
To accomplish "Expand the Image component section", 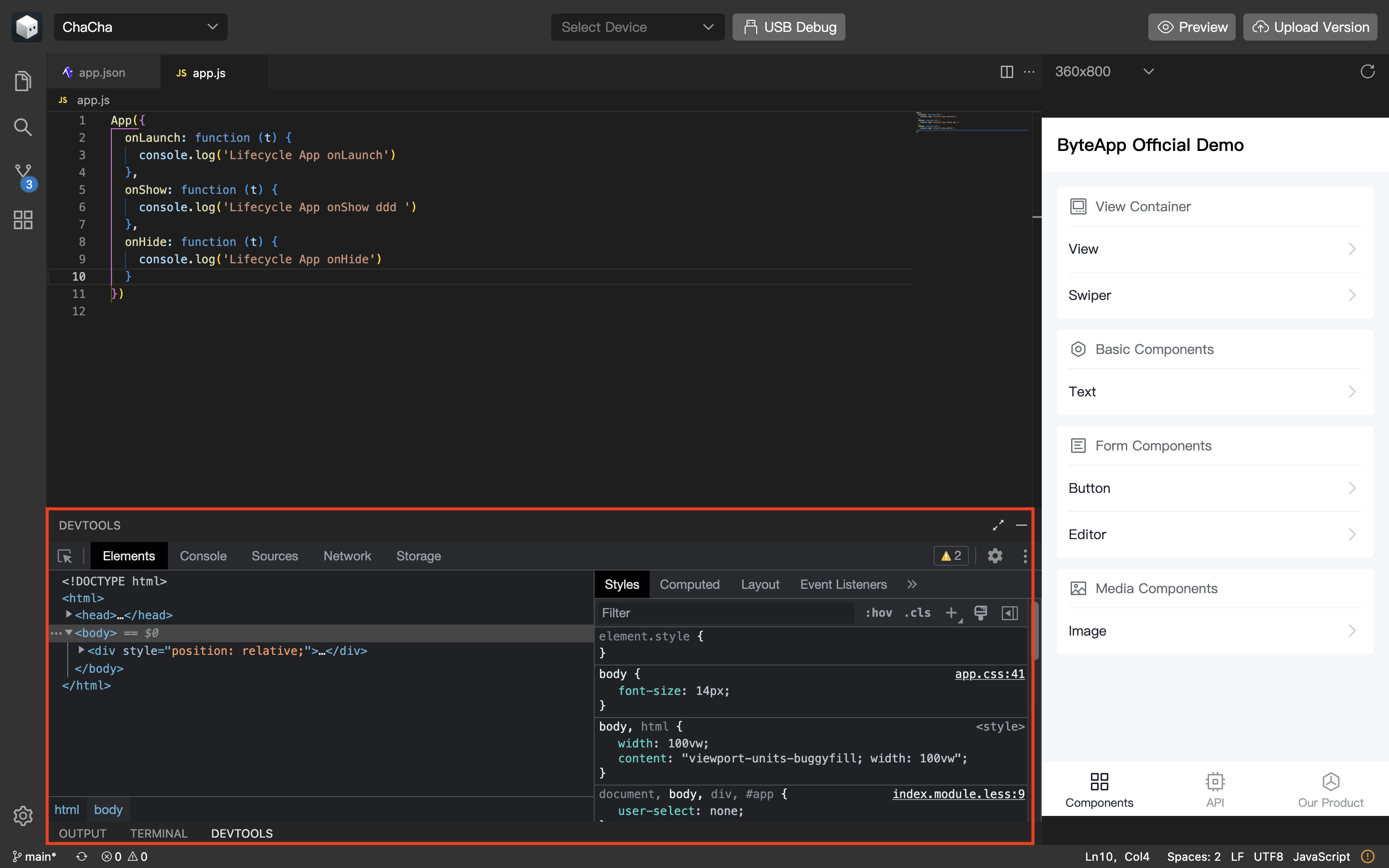I will (1213, 630).
